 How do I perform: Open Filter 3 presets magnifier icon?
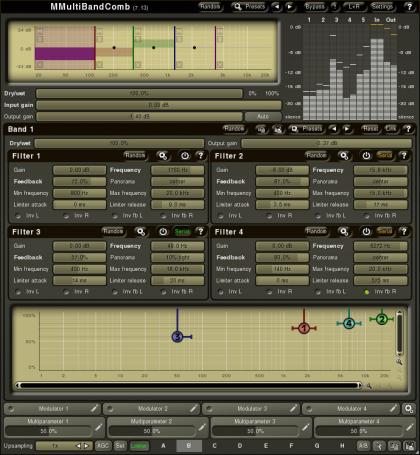pos(141,232)
